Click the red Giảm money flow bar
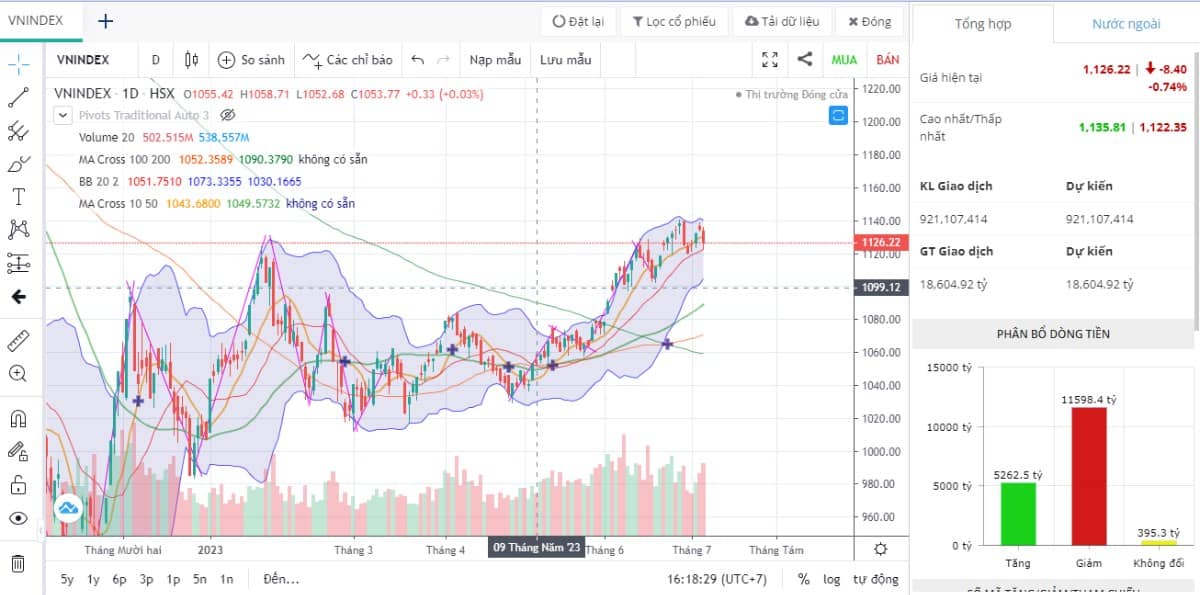Image resolution: width=1200 pixels, height=595 pixels. point(1089,475)
